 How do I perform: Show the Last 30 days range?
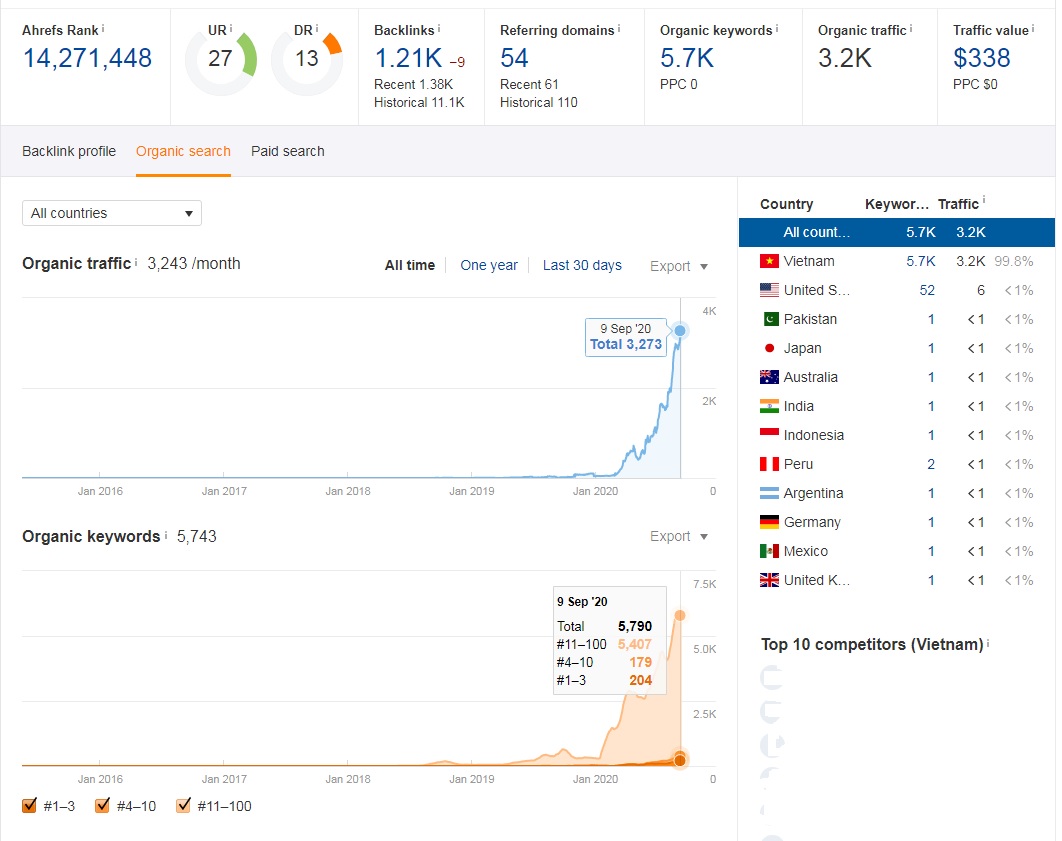click(582, 265)
